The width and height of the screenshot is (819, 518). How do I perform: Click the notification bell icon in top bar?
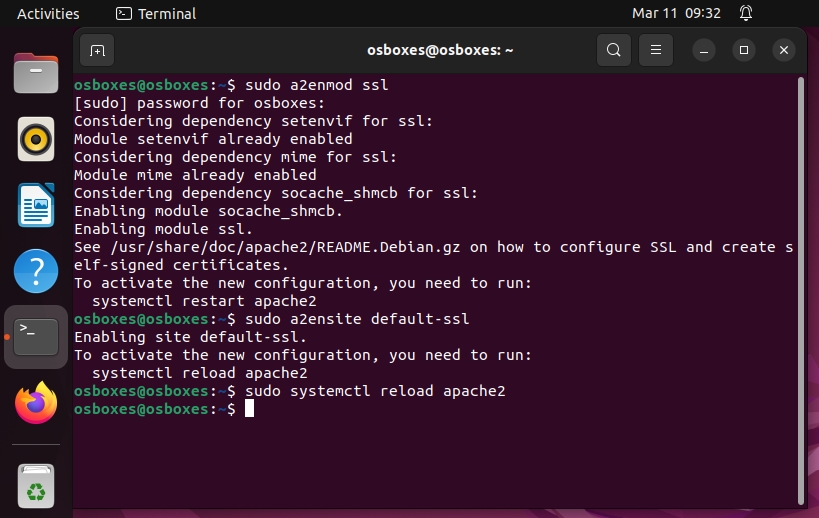point(746,14)
